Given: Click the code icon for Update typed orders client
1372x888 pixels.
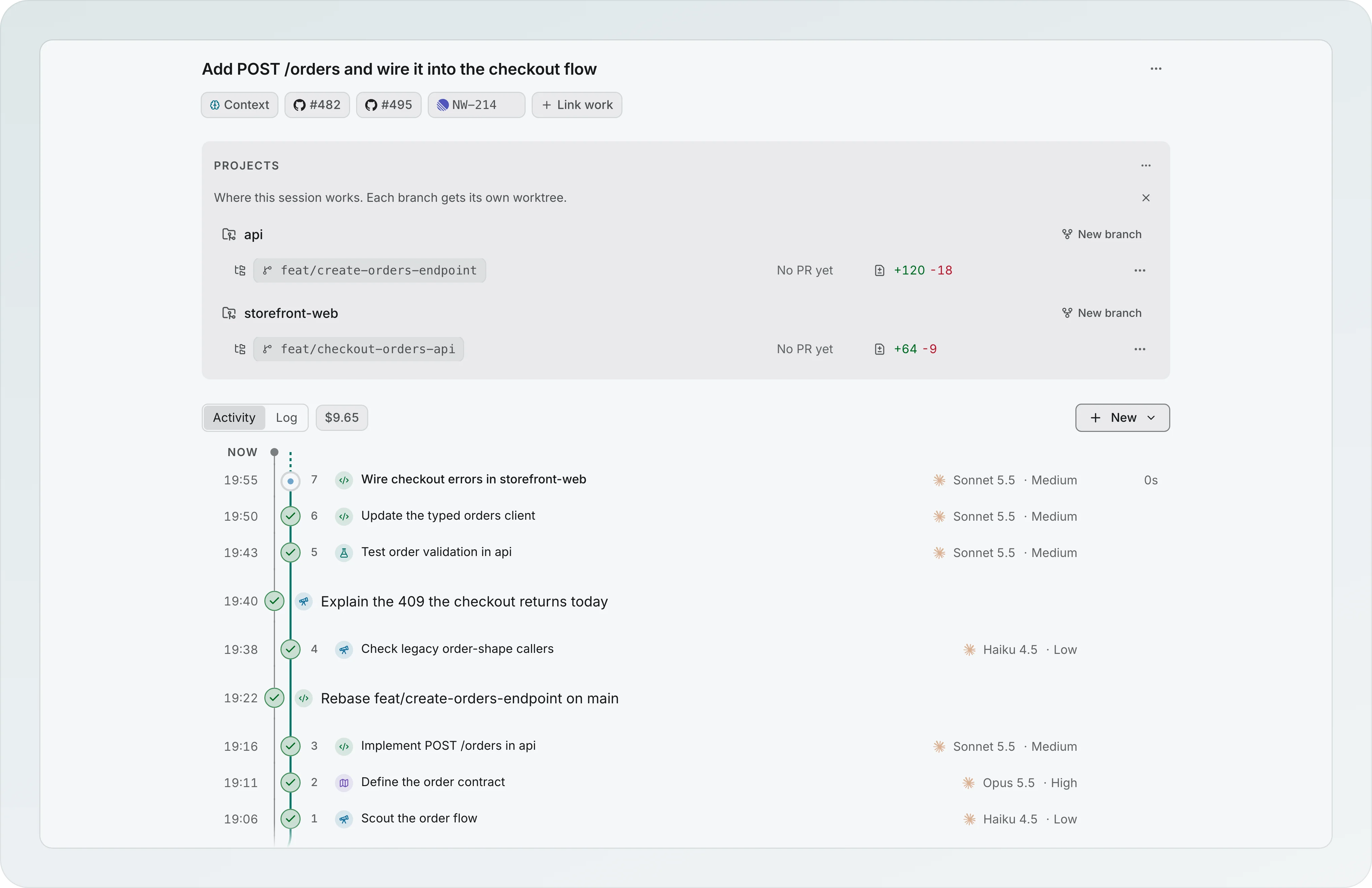Looking at the screenshot, I should click(344, 517).
